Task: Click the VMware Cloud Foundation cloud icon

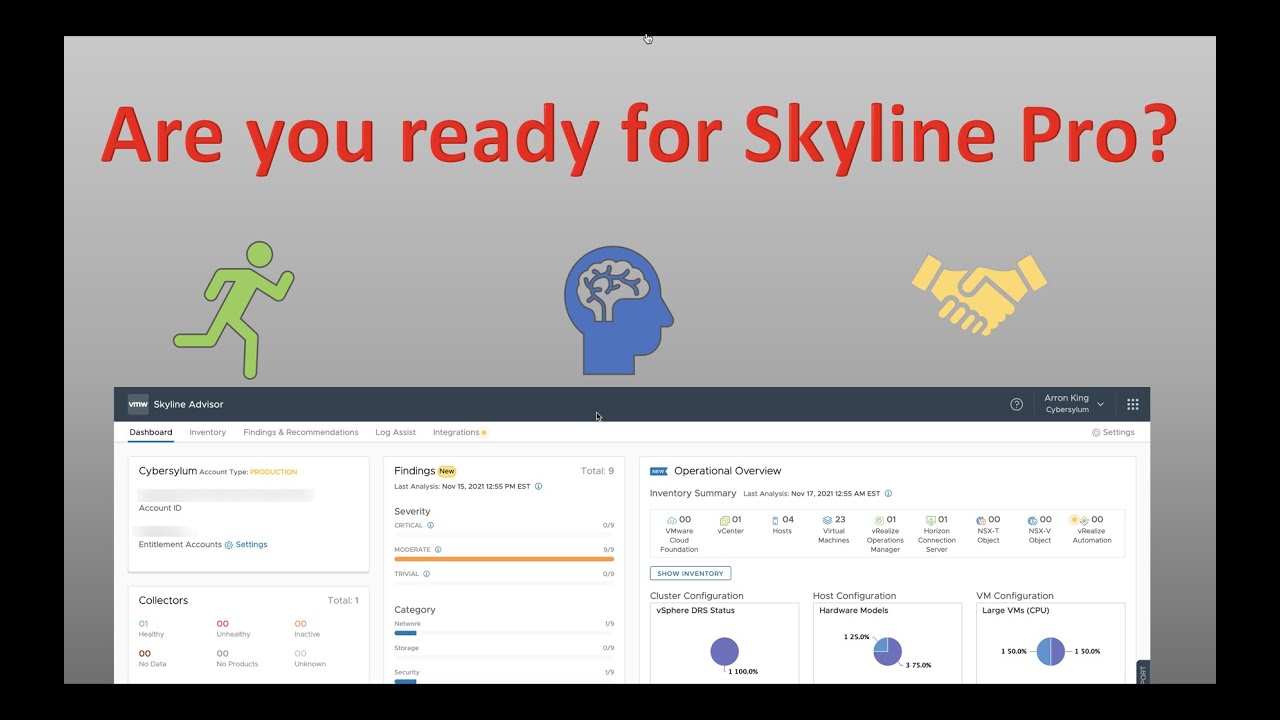Action: [672, 520]
